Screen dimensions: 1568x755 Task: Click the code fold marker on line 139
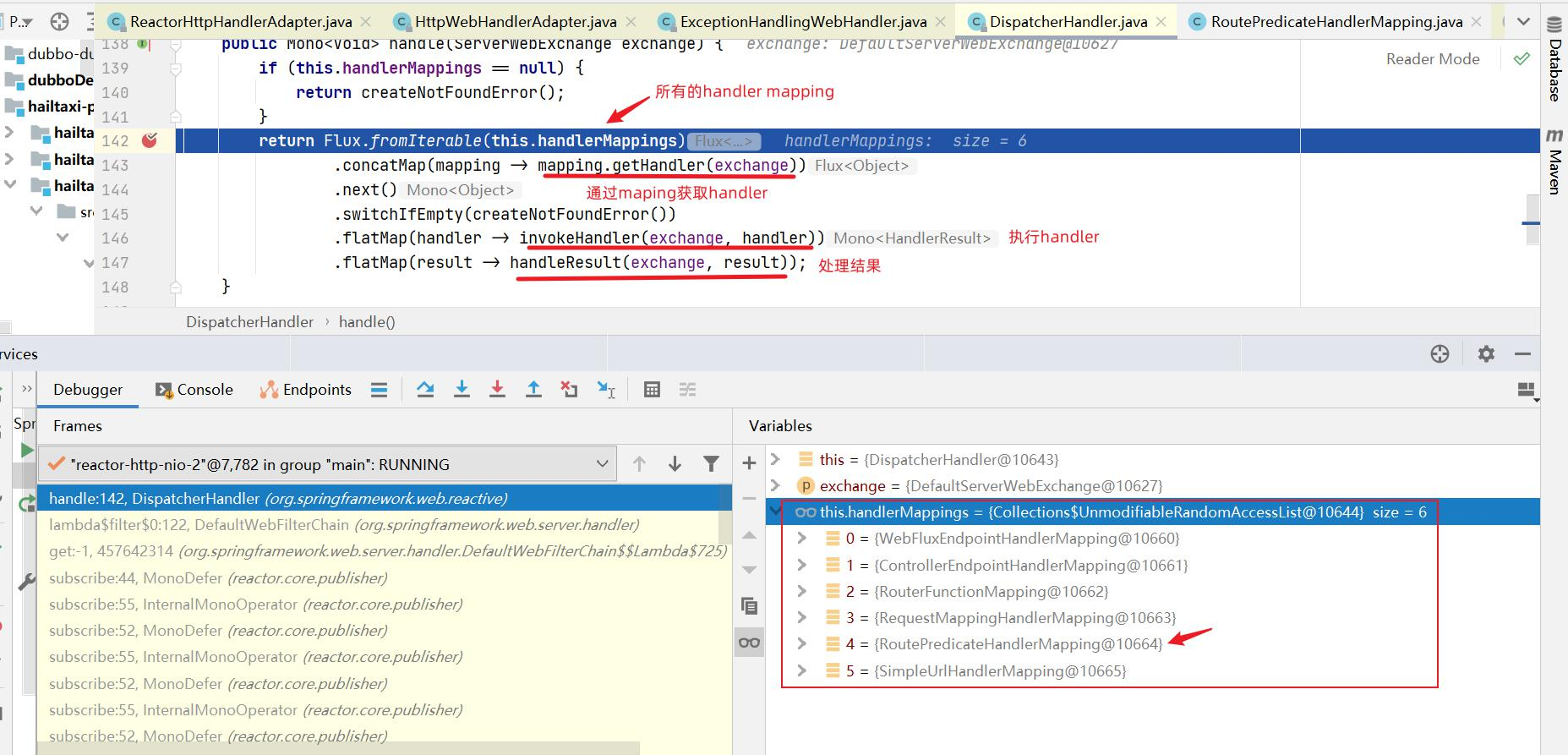point(176,68)
